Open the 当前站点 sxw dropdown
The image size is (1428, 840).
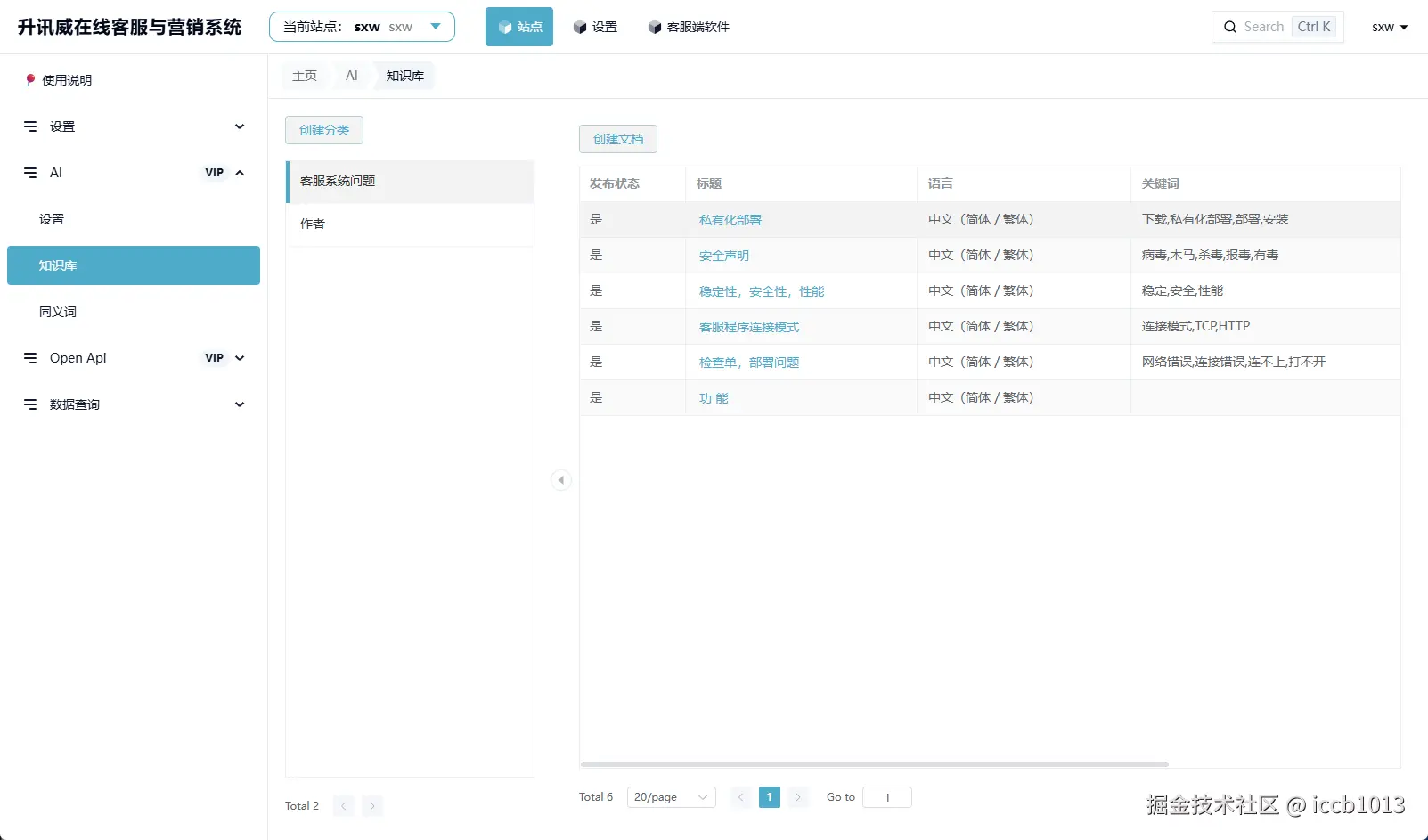point(362,27)
